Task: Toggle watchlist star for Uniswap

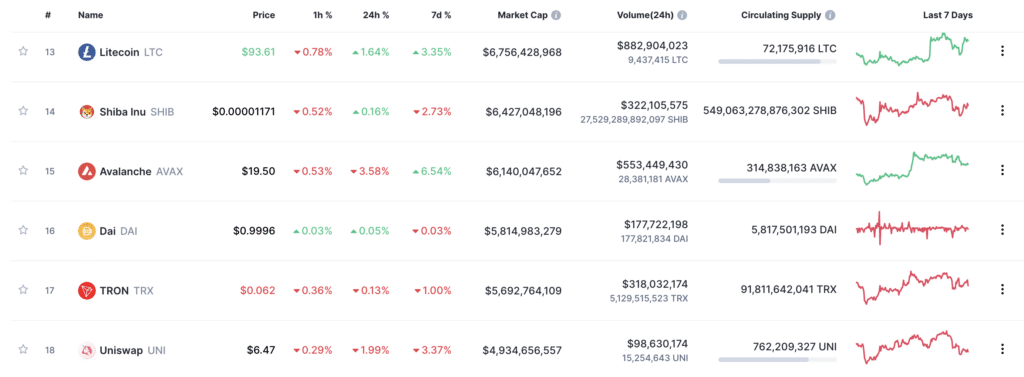Action: click(x=23, y=350)
